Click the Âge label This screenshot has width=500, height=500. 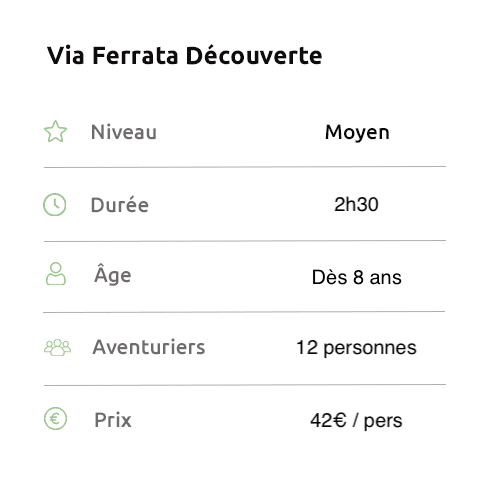click(x=113, y=275)
